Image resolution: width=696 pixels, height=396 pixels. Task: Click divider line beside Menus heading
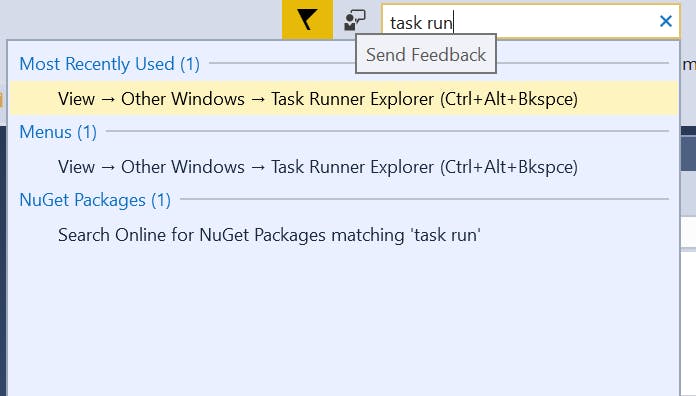[387, 131]
